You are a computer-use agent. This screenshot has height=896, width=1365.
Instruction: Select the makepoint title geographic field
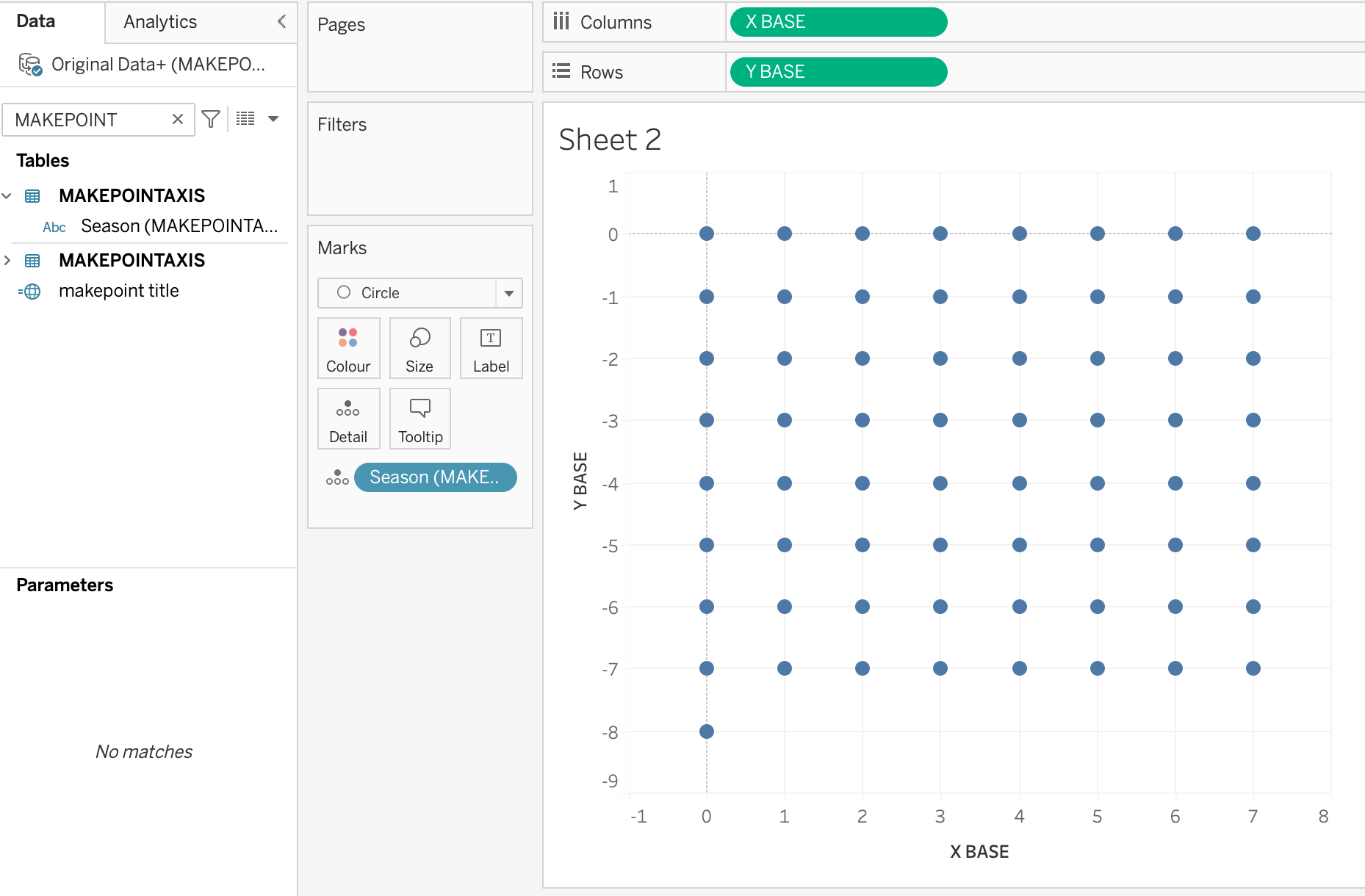pyautogui.click(x=118, y=291)
